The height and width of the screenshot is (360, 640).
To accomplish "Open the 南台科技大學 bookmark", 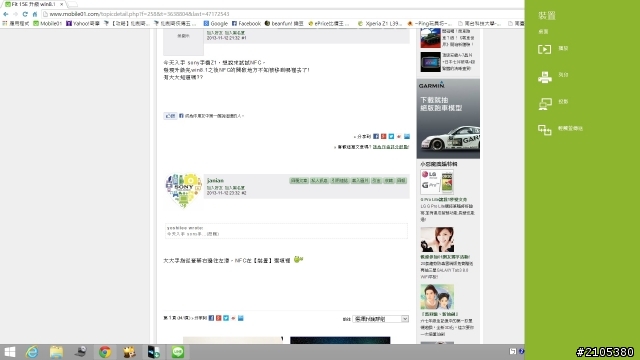I will click(x=480, y=24).
